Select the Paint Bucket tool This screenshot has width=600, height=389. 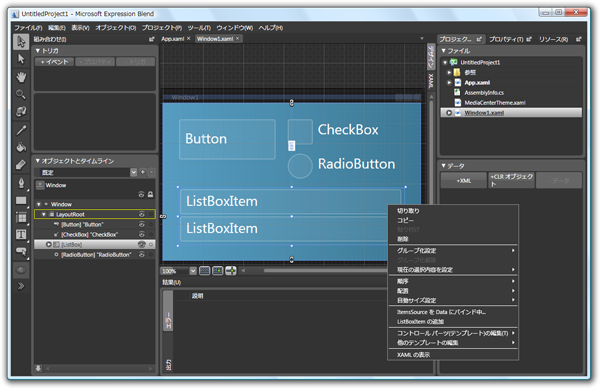click(x=21, y=147)
